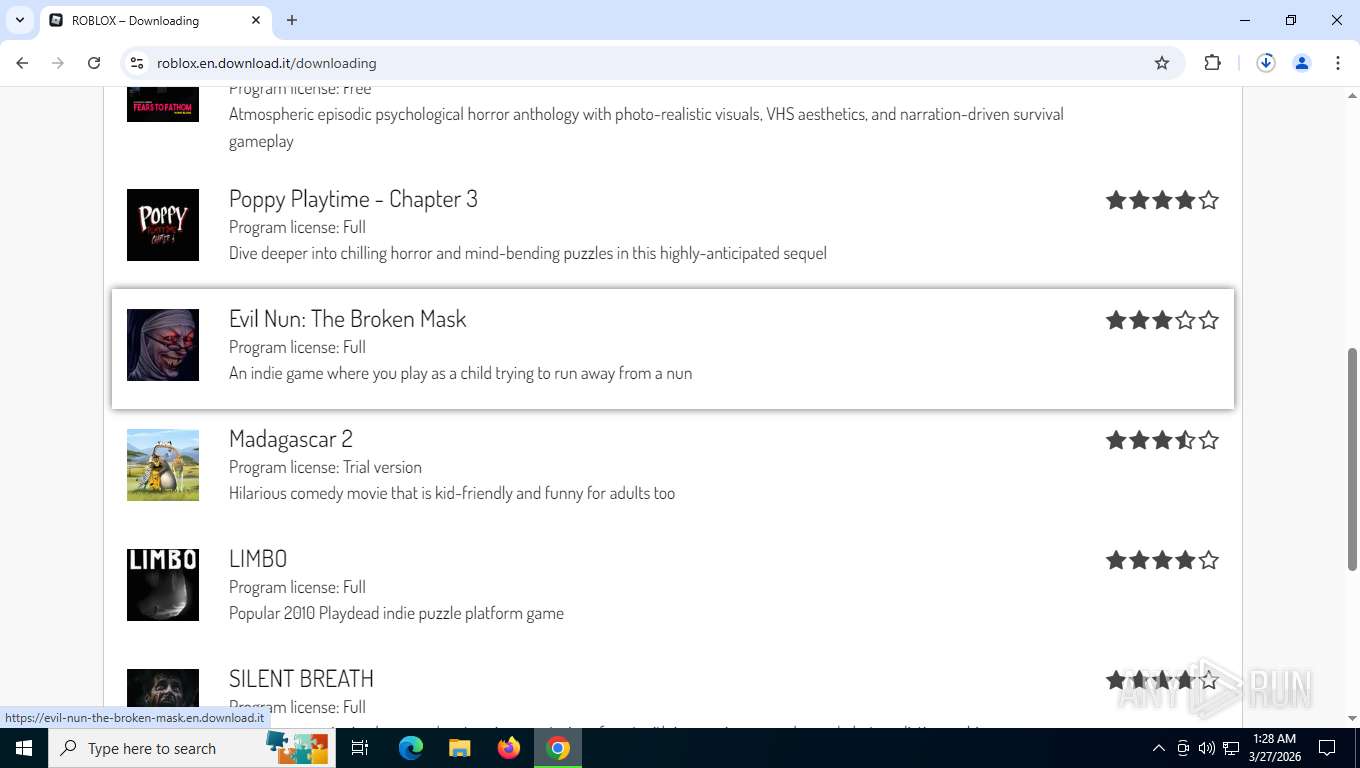Open the Chrome extensions puzzle icon
The height and width of the screenshot is (768, 1360).
(x=1212, y=63)
